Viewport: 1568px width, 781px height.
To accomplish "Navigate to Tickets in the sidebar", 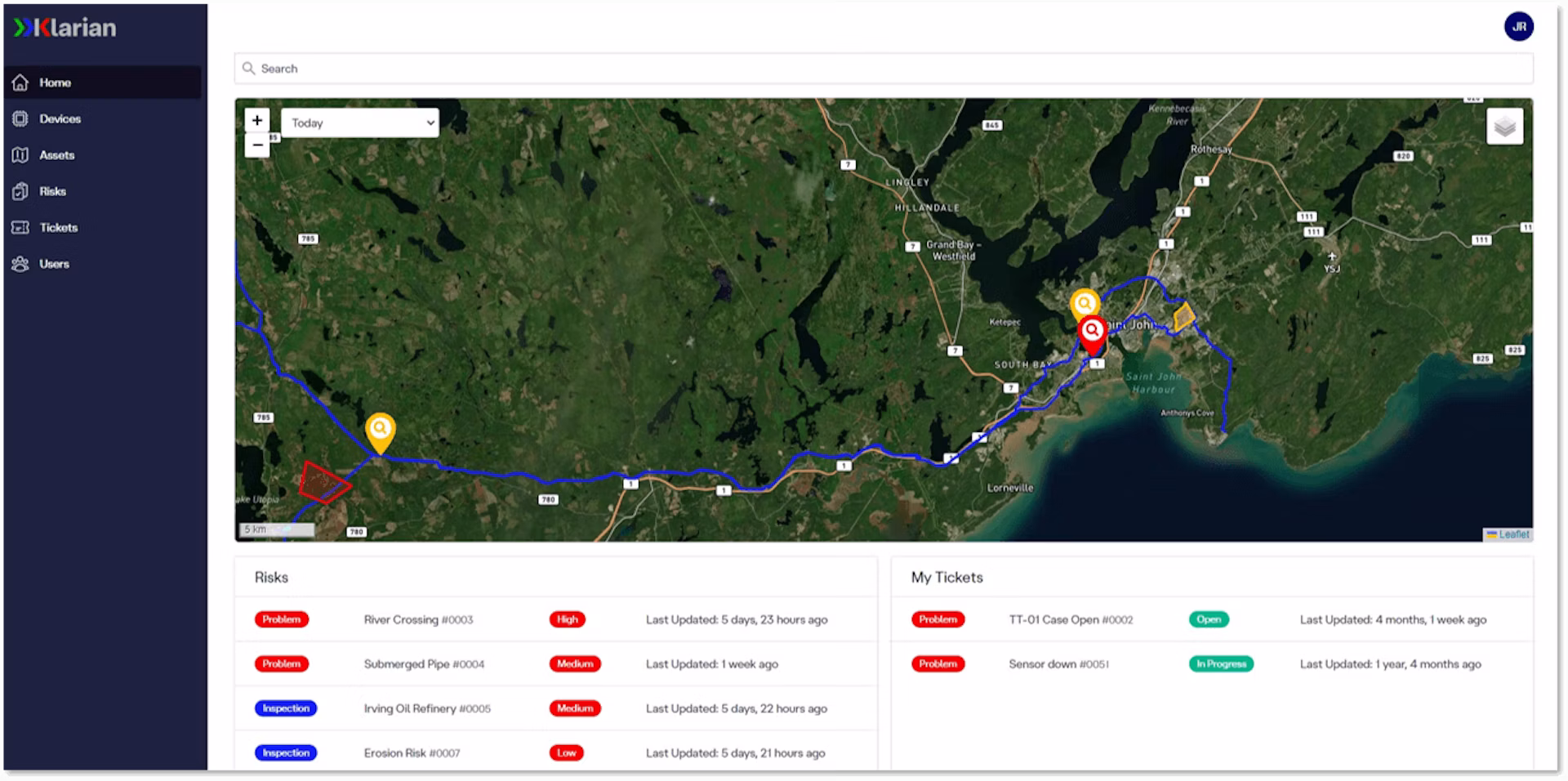I will point(58,228).
